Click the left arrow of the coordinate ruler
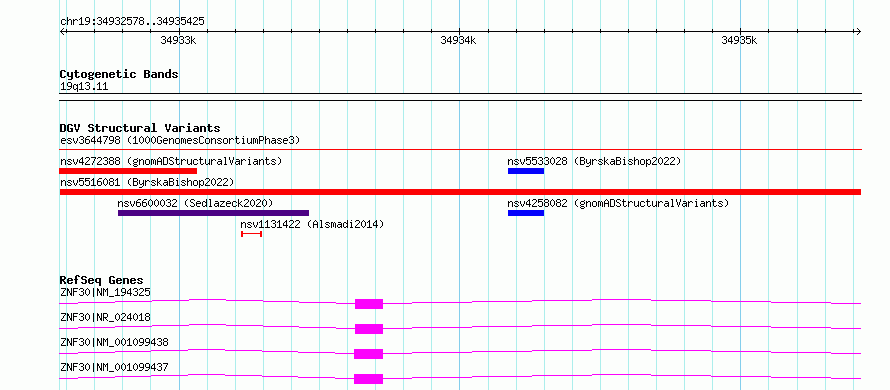 pyautogui.click(x=63, y=31)
